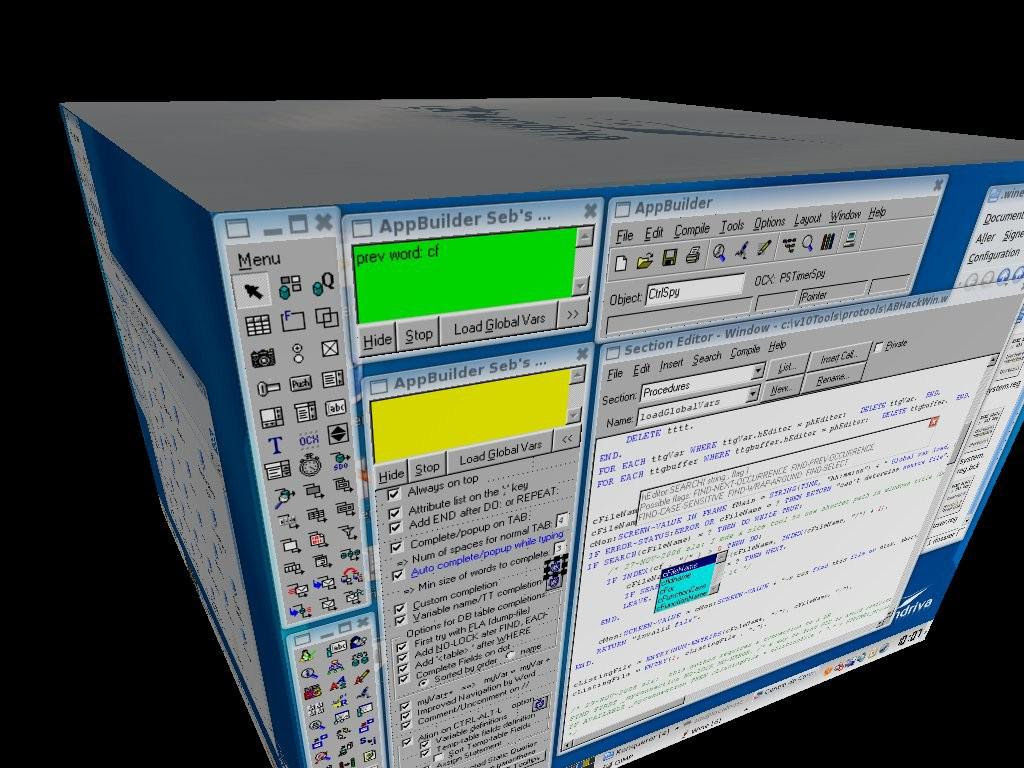The height and width of the screenshot is (768, 1024).
Task: Toggle the Attribute list on the ':' key checkbox
Action: [394, 513]
